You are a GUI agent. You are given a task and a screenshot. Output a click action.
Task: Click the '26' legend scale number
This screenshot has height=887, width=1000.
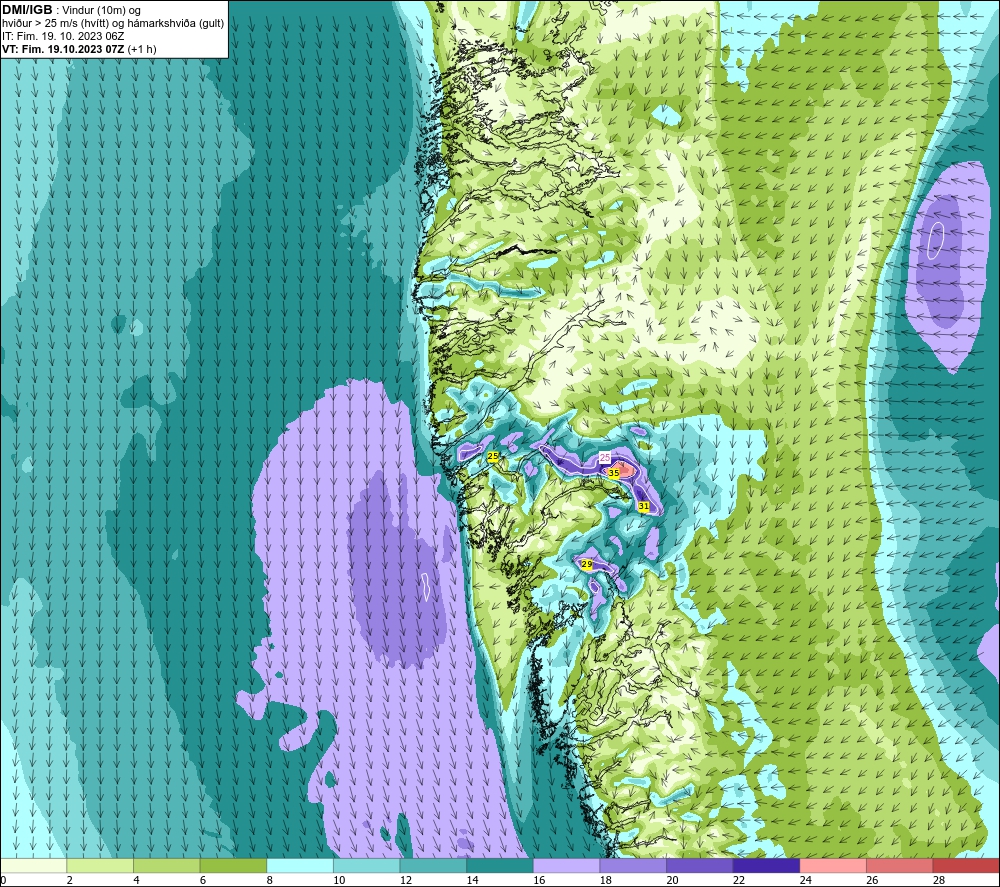click(x=872, y=880)
